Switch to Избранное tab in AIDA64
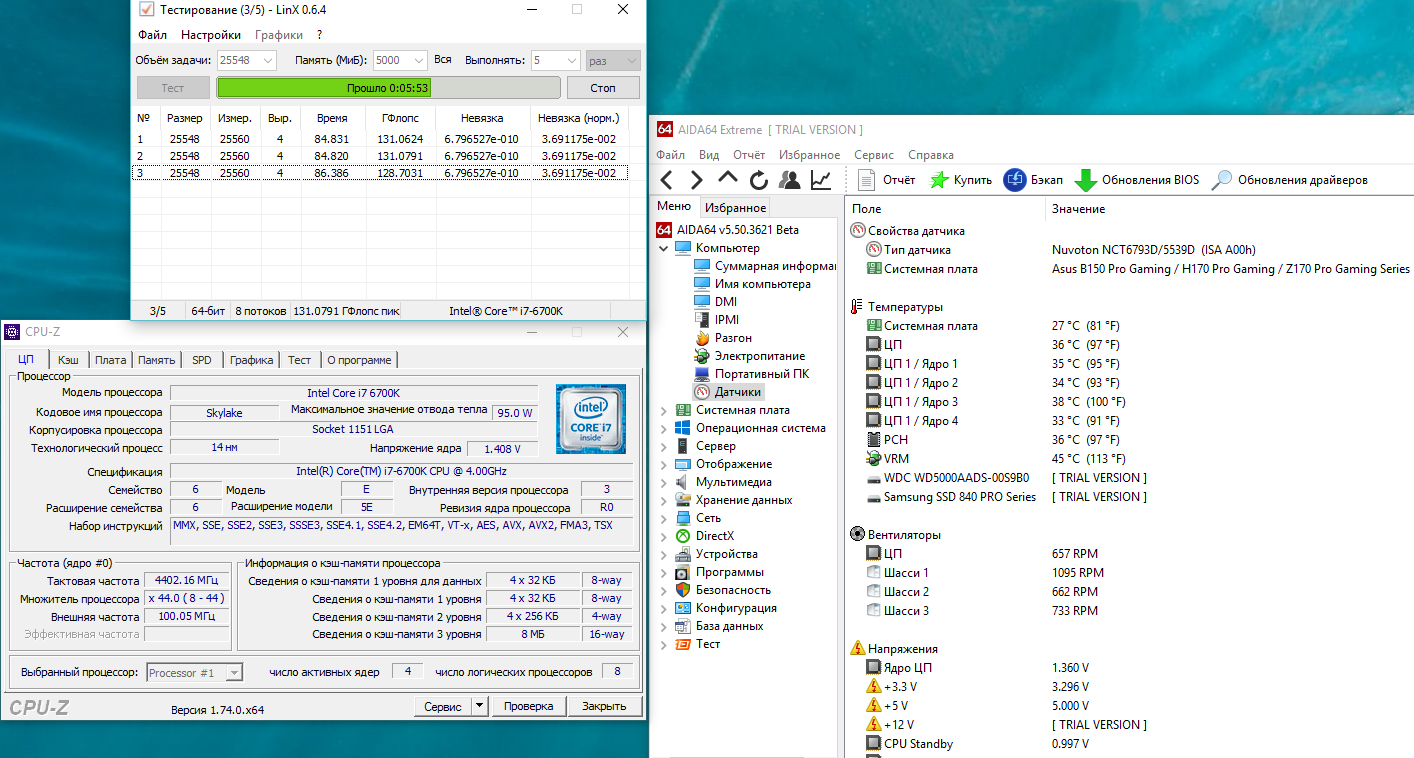Screen dimensions: 1414x758 pyautogui.click(x=735, y=208)
